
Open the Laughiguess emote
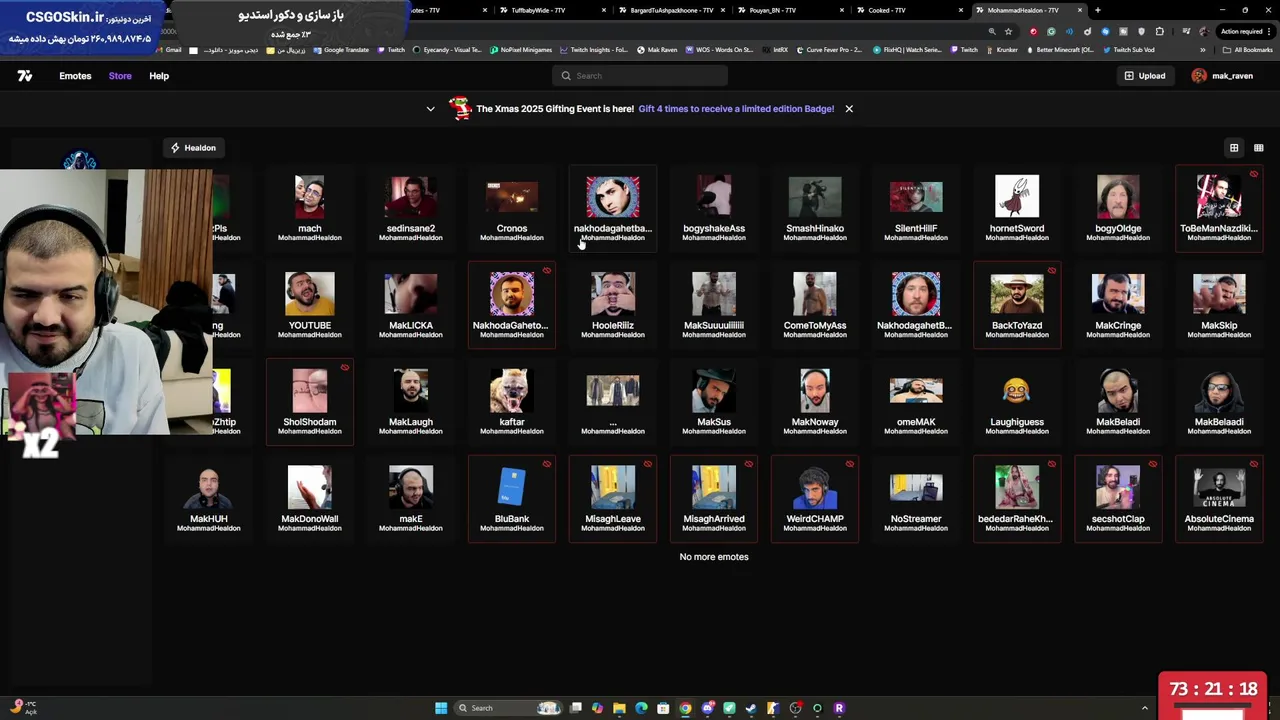[x=1017, y=401]
